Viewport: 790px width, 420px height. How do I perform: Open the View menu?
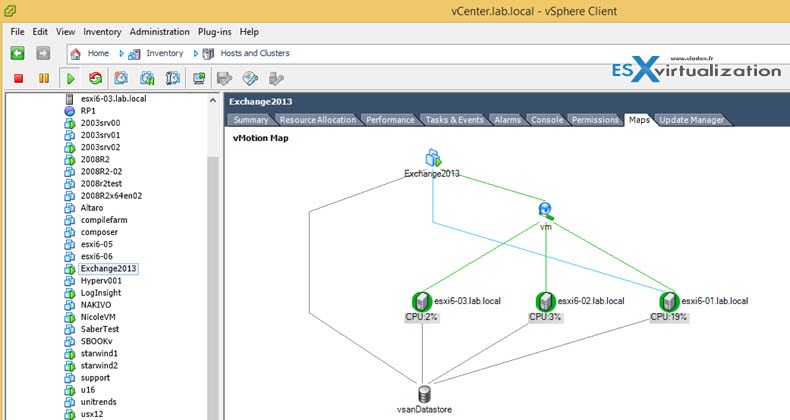(x=65, y=32)
